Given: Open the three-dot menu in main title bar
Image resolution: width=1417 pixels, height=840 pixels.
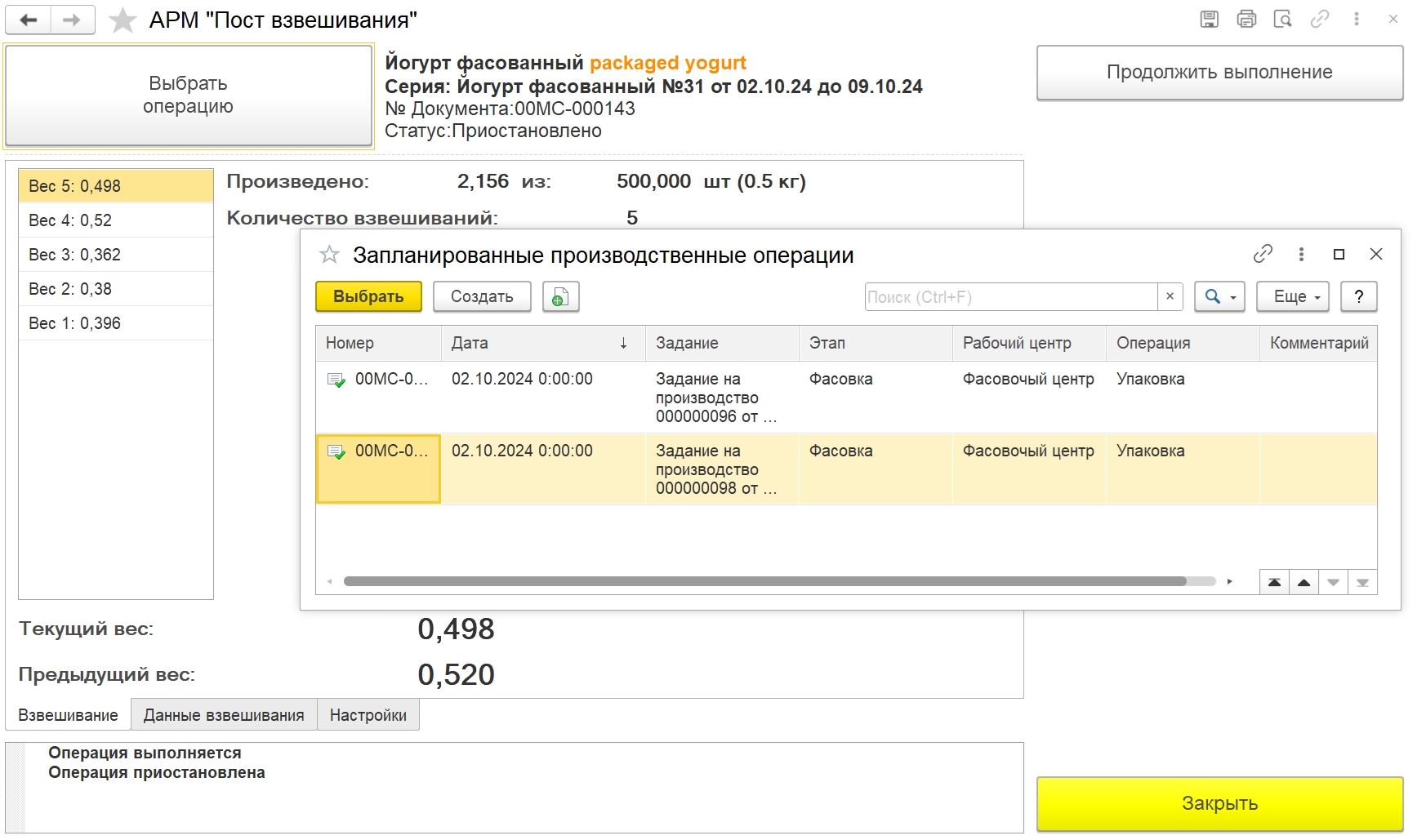Looking at the screenshot, I should pos(1357,20).
